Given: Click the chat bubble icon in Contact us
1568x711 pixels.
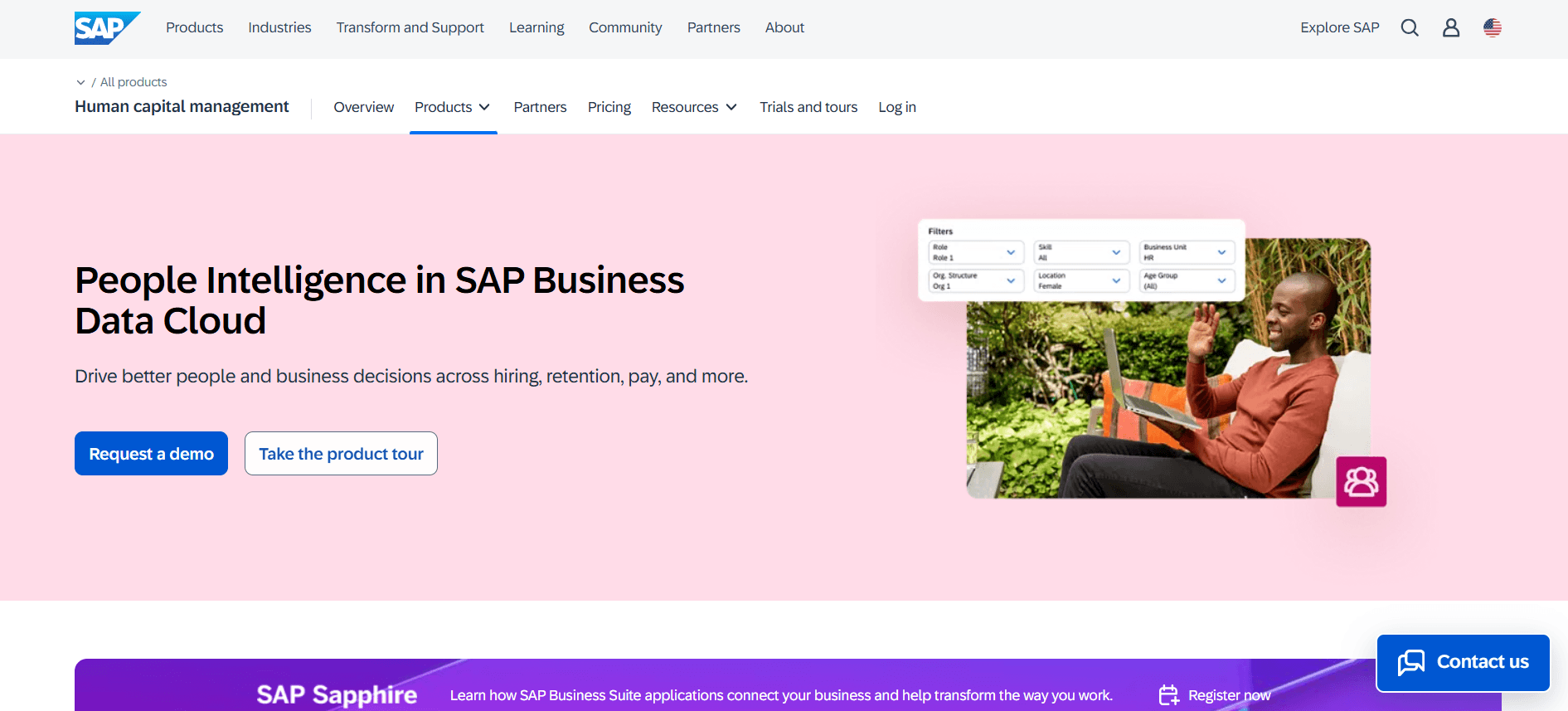Looking at the screenshot, I should [1411, 662].
